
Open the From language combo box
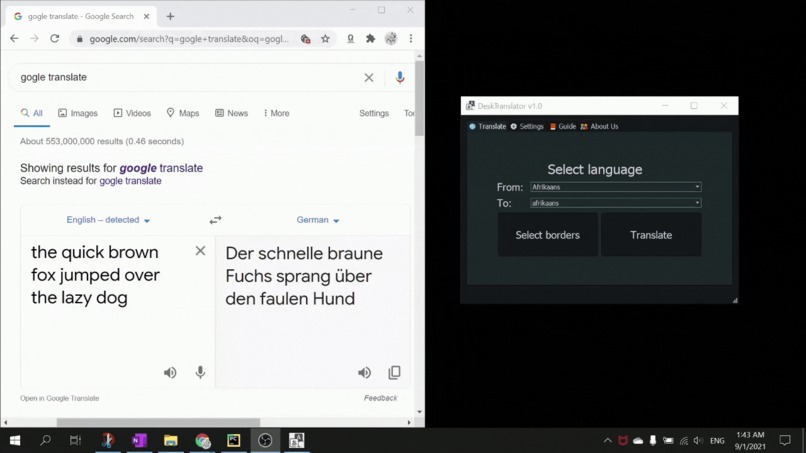[x=616, y=187]
